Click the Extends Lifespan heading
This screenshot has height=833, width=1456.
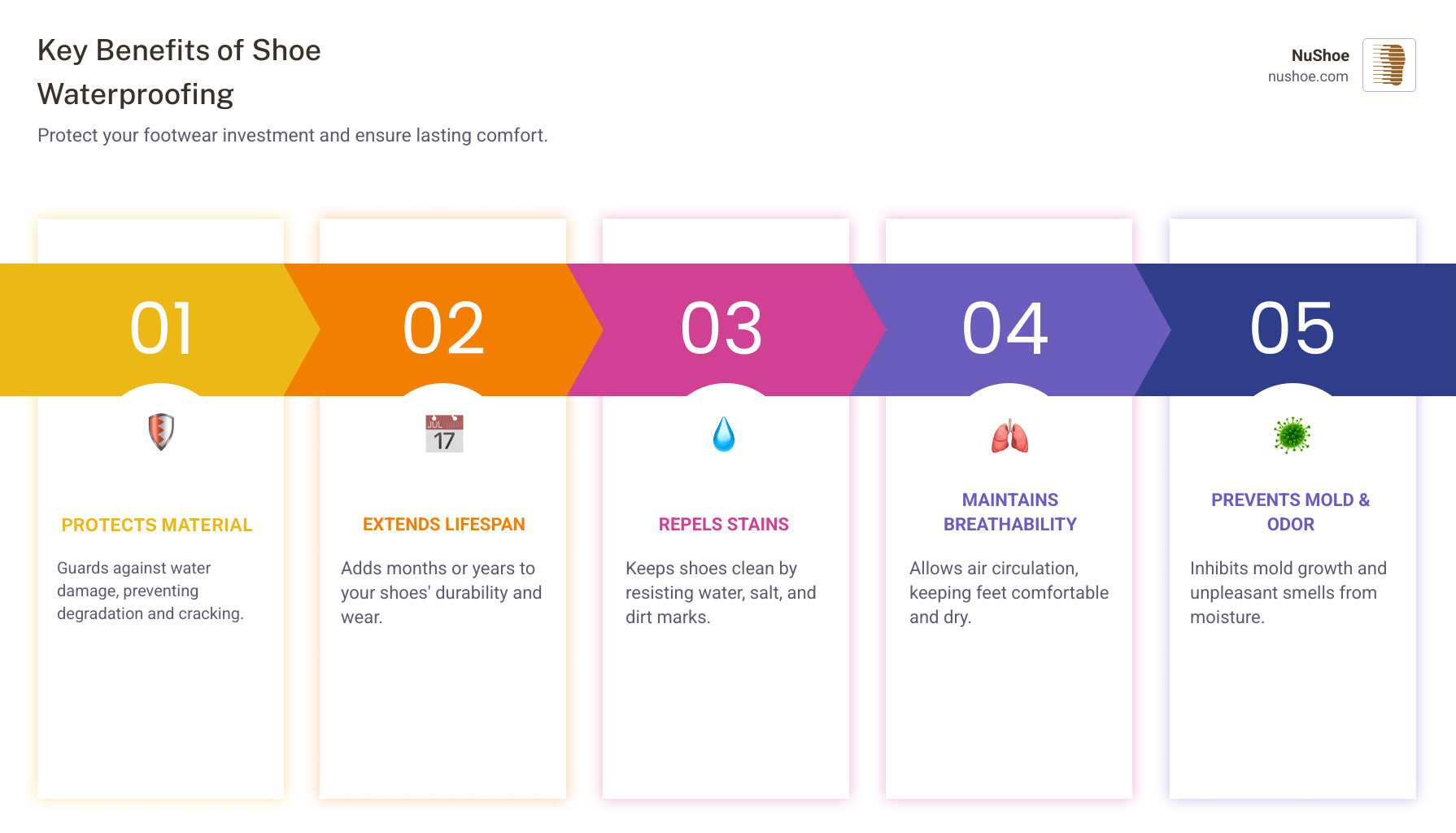tap(444, 525)
